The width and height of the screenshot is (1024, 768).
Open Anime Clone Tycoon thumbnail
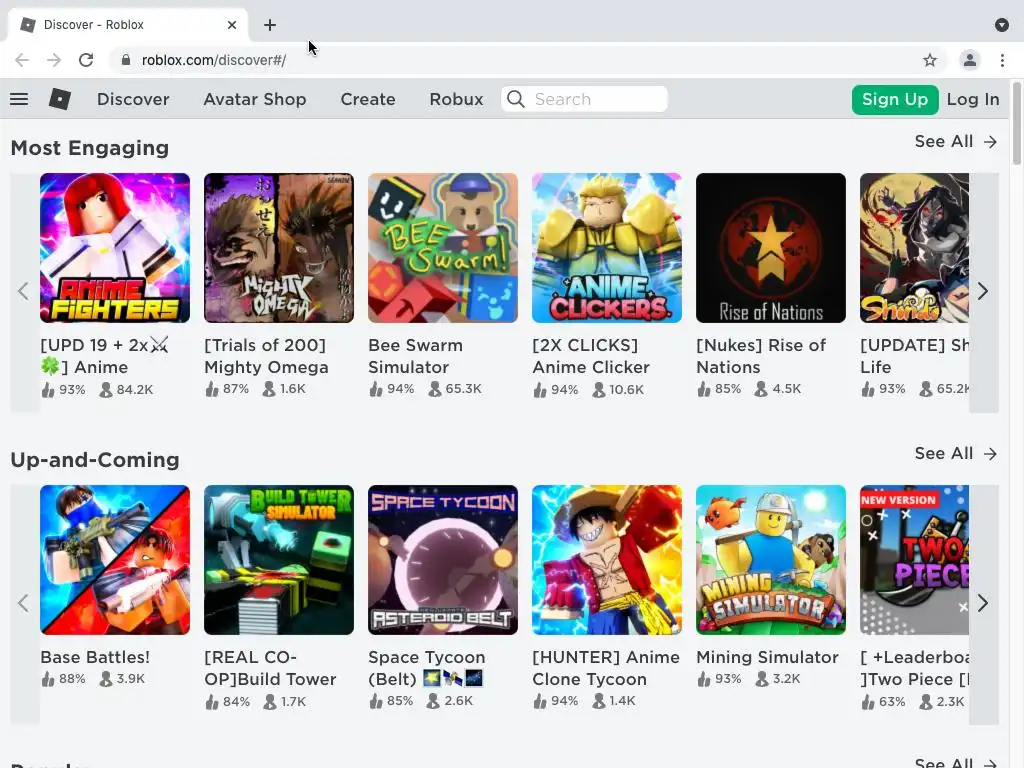(x=607, y=560)
